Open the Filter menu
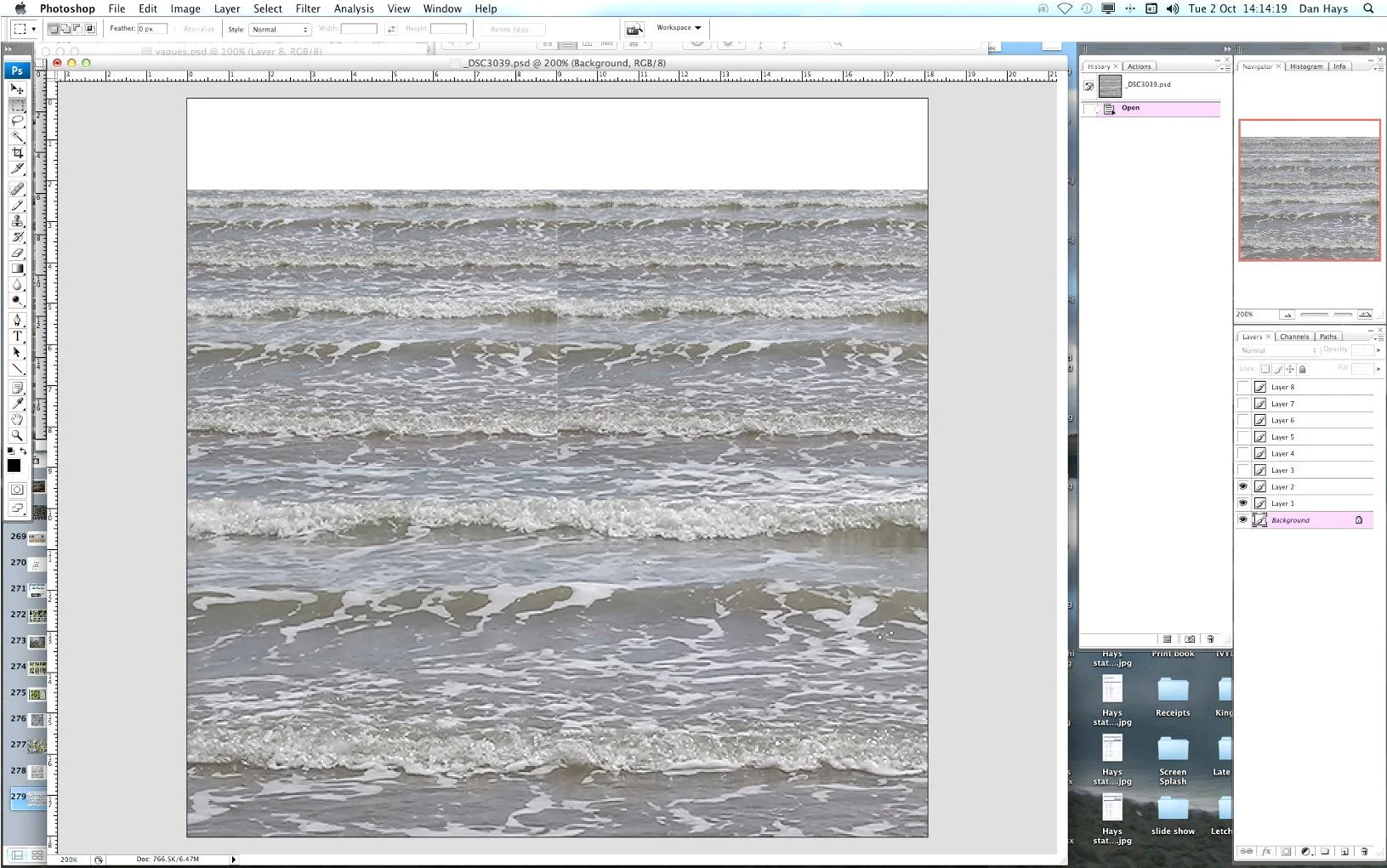 [x=308, y=9]
